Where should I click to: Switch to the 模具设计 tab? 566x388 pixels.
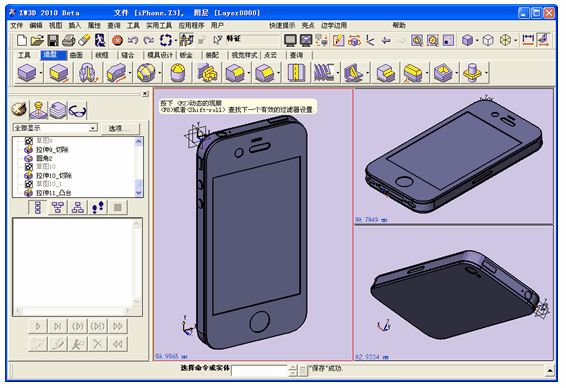click(x=160, y=55)
